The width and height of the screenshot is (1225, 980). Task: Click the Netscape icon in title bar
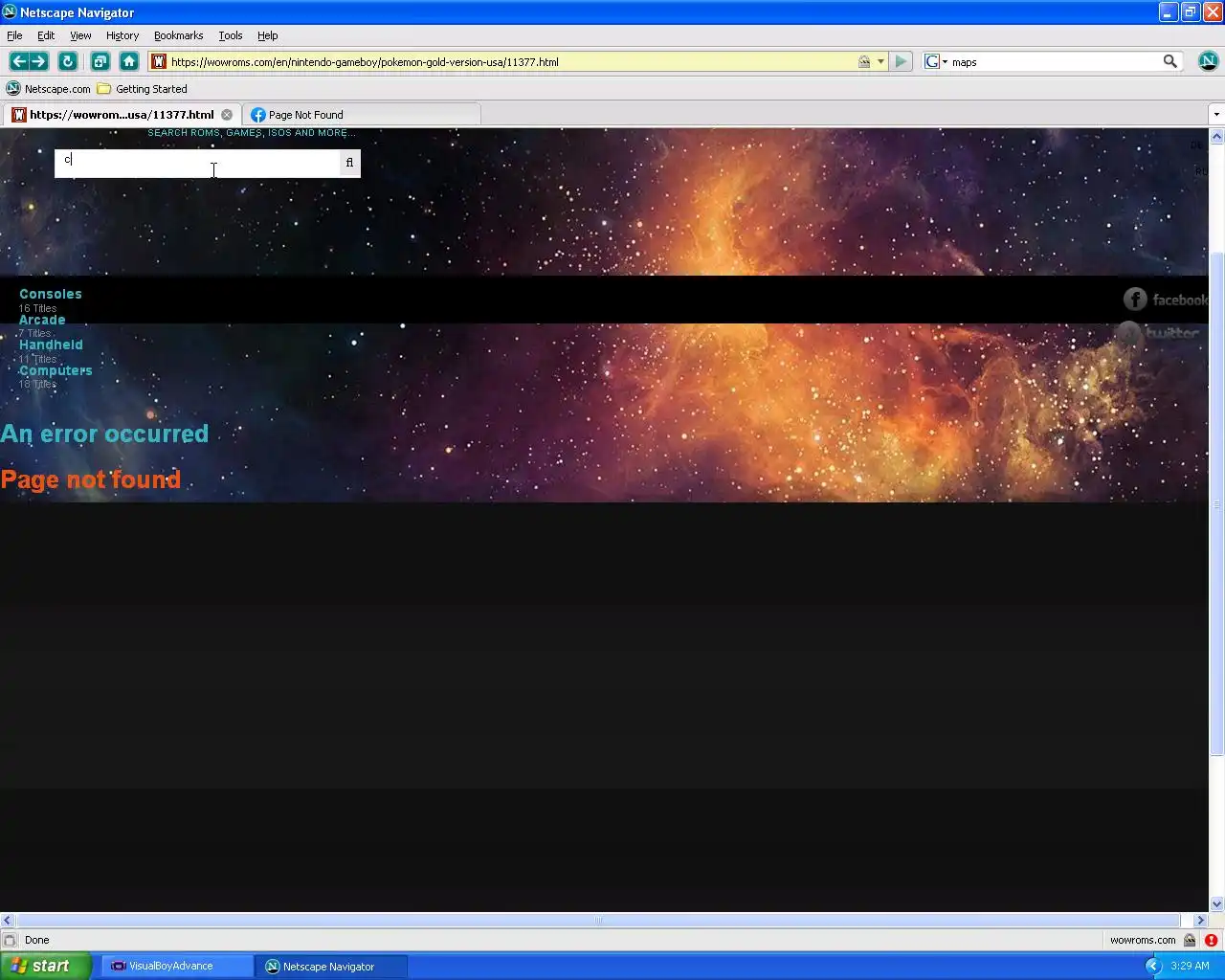[10, 12]
